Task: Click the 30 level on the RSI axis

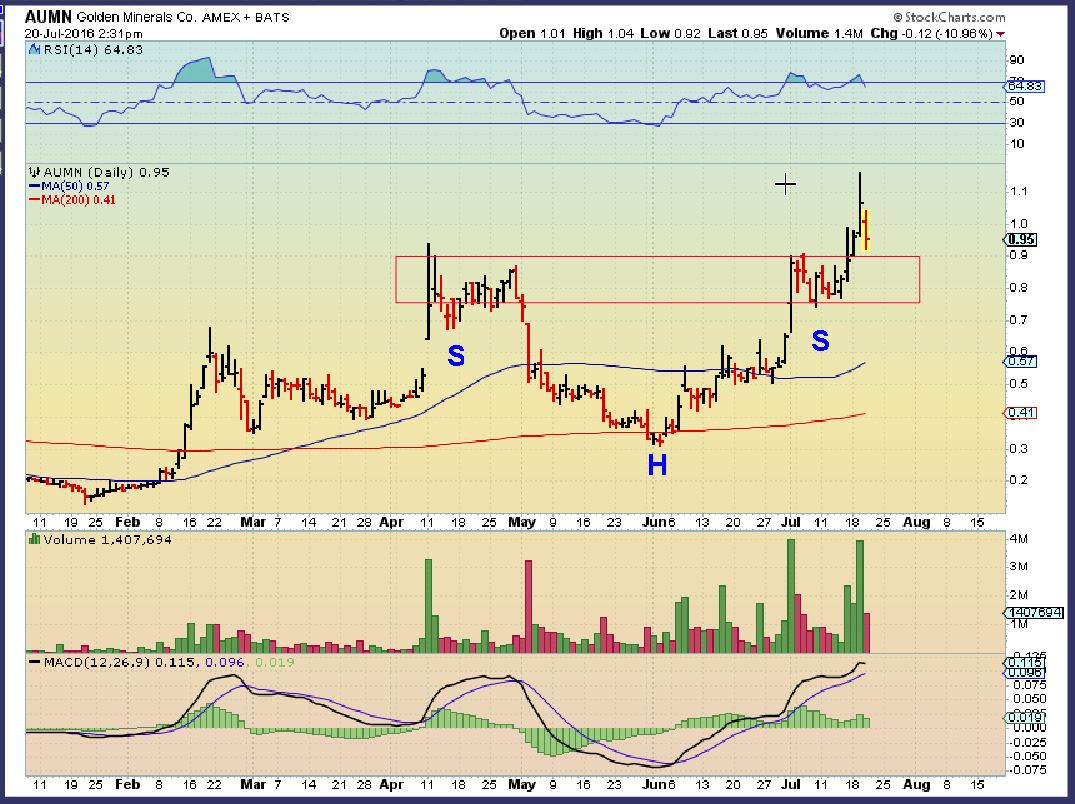Action: (1017, 123)
